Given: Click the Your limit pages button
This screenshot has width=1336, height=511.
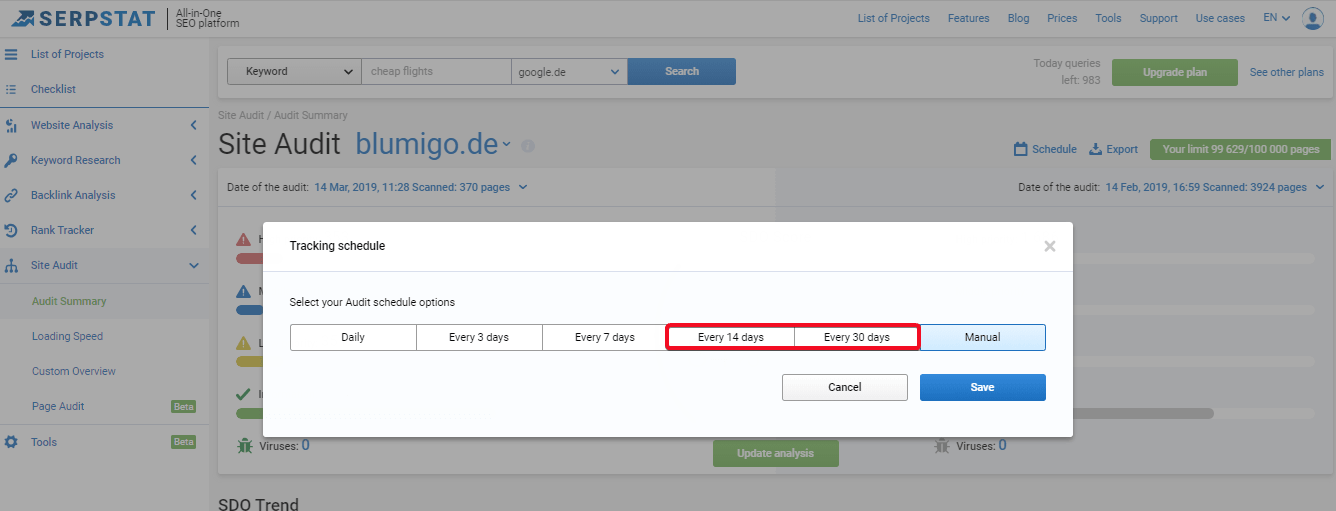Looking at the screenshot, I should pyautogui.click(x=1241, y=149).
